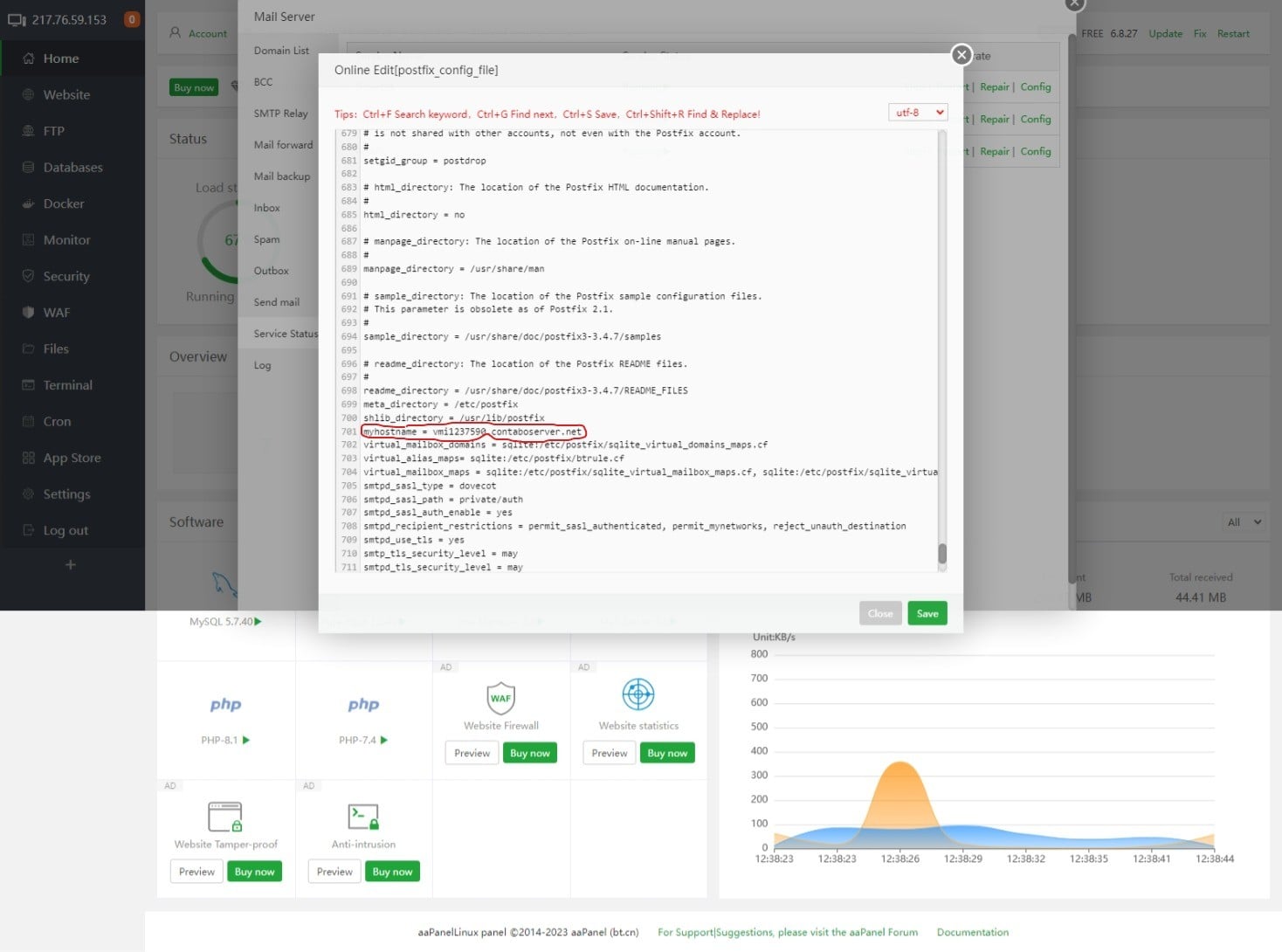Close the Online Edit dialog with X
The width and height of the screenshot is (1282, 952).
(961, 55)
